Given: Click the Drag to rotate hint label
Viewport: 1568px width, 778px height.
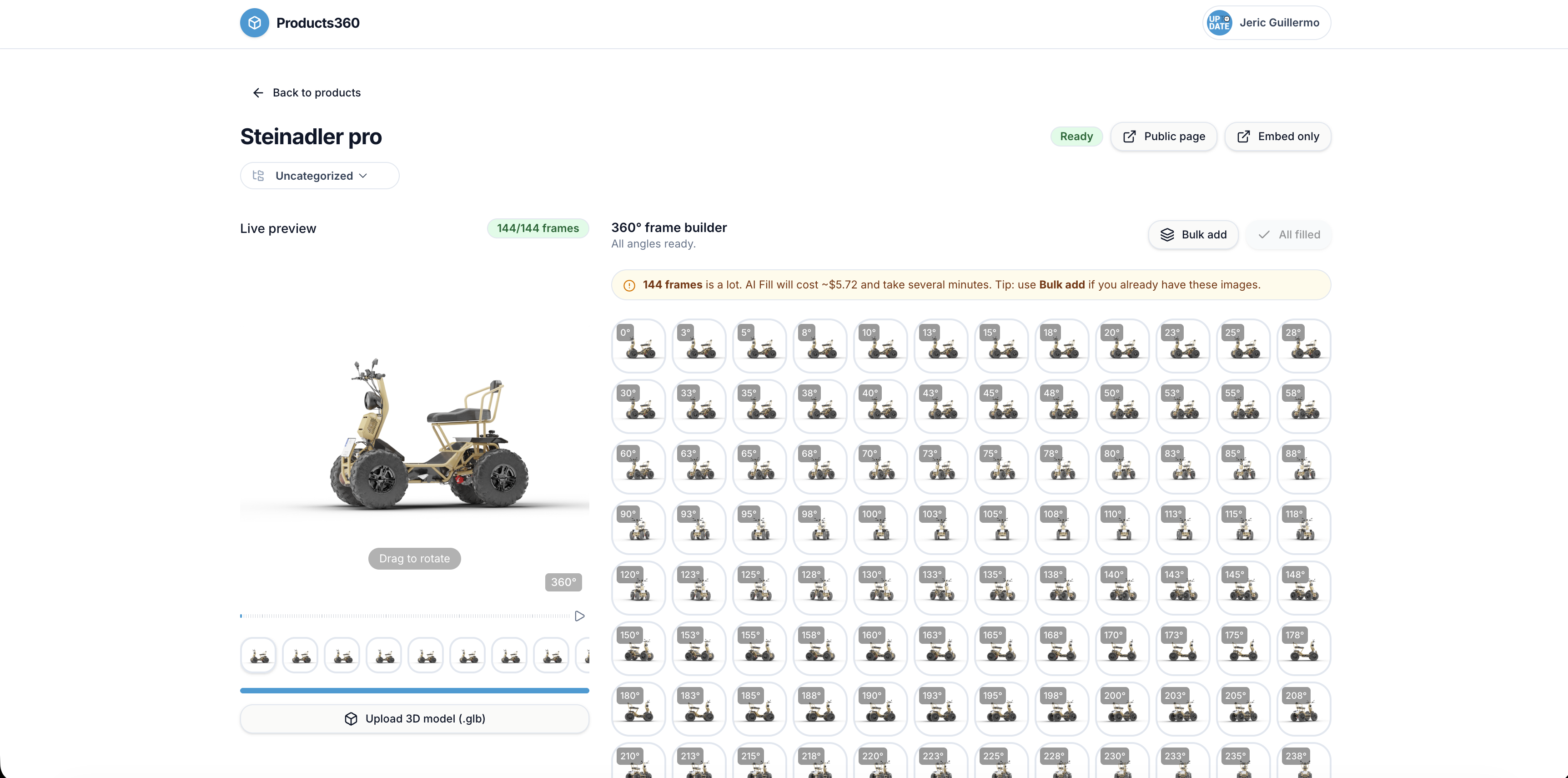Looking at the screenshot, I should click(x=415, y=559).
